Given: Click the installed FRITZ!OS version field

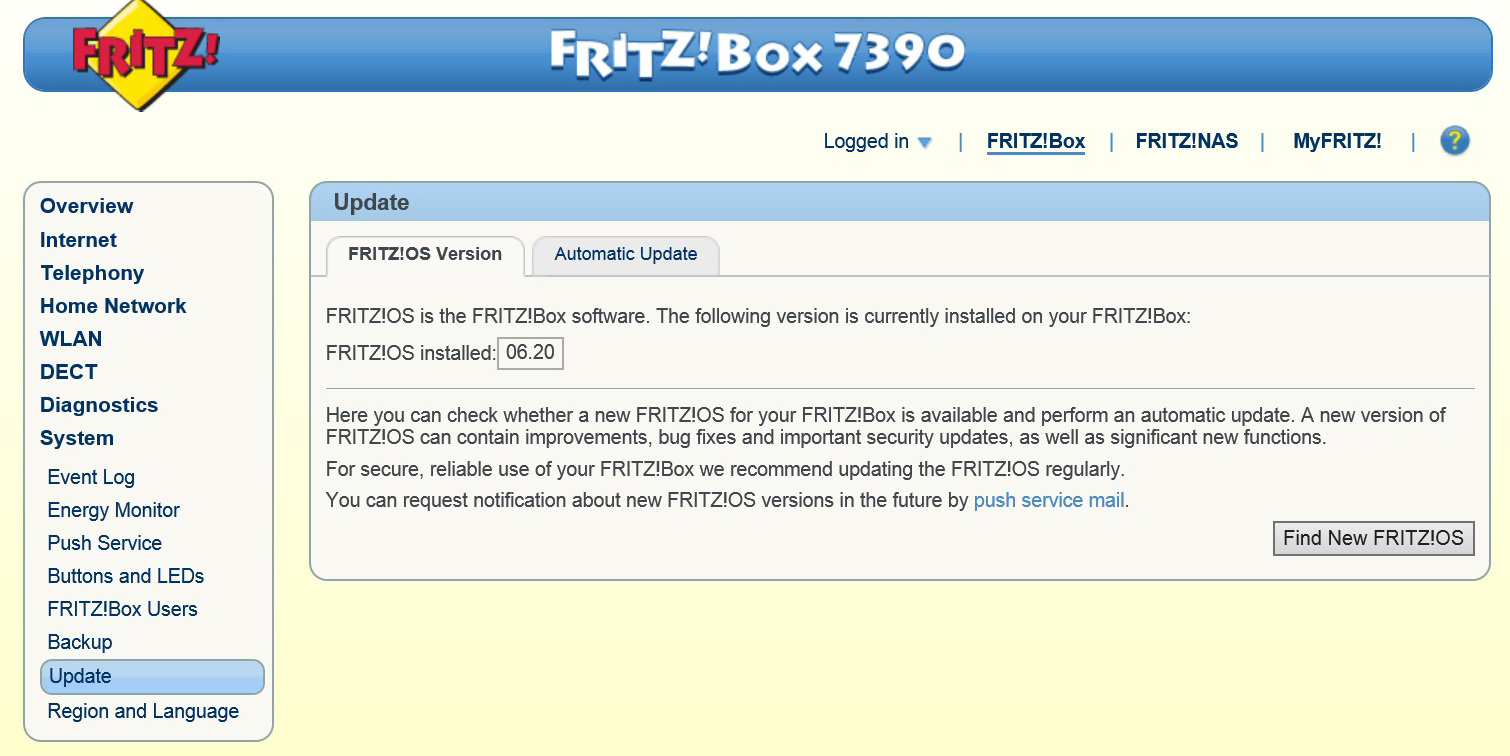Looking at the screenshot, I should (530, 353).
